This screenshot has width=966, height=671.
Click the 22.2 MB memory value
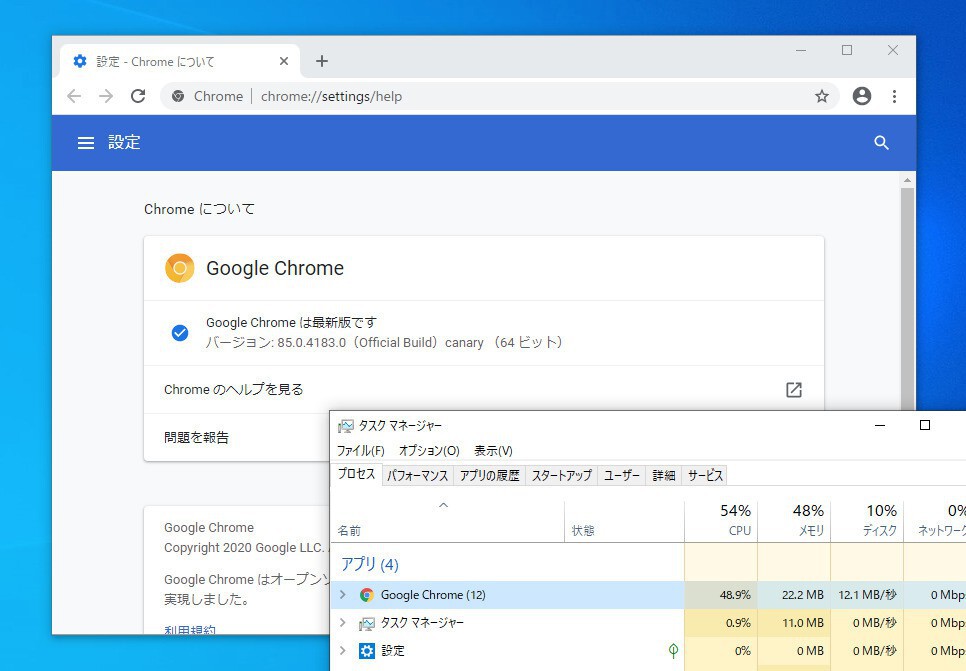pyautogui.click(x=803, y=595)
